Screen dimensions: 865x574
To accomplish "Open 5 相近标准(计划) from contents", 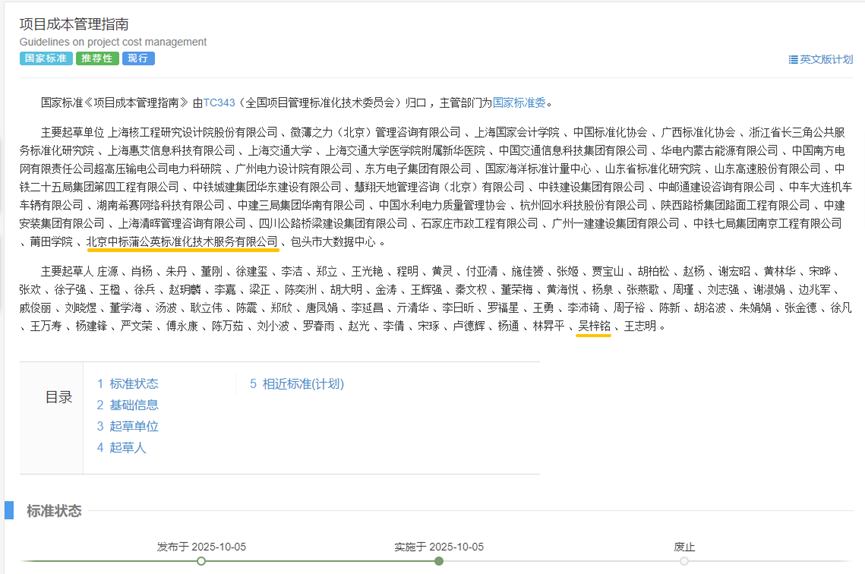I will [296, 384].
